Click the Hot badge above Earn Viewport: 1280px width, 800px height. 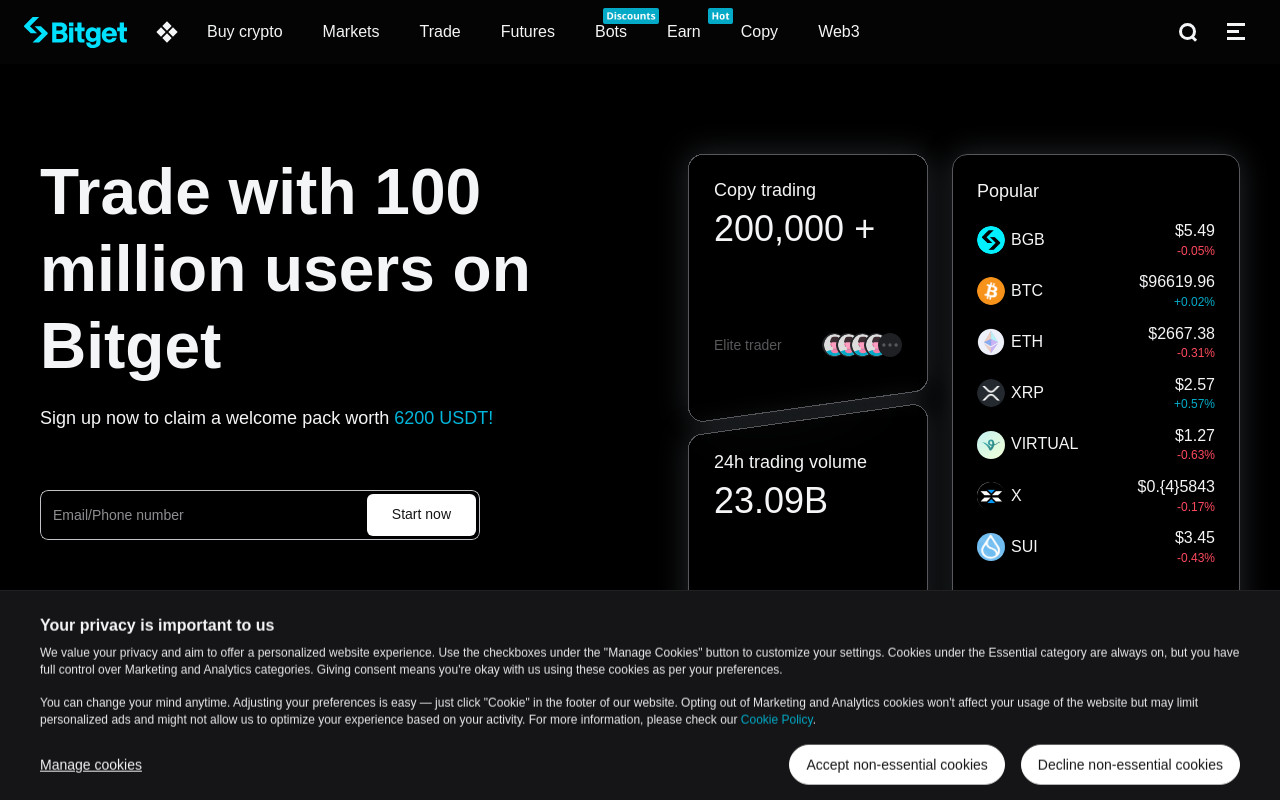coord(720,16)
